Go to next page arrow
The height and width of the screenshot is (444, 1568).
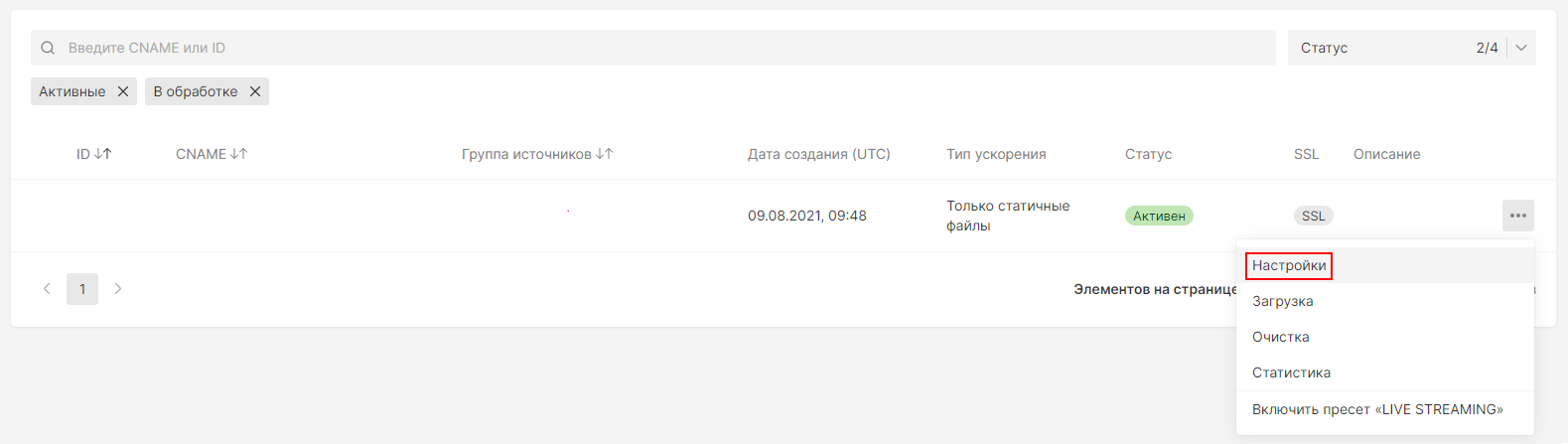click(118, 289)
